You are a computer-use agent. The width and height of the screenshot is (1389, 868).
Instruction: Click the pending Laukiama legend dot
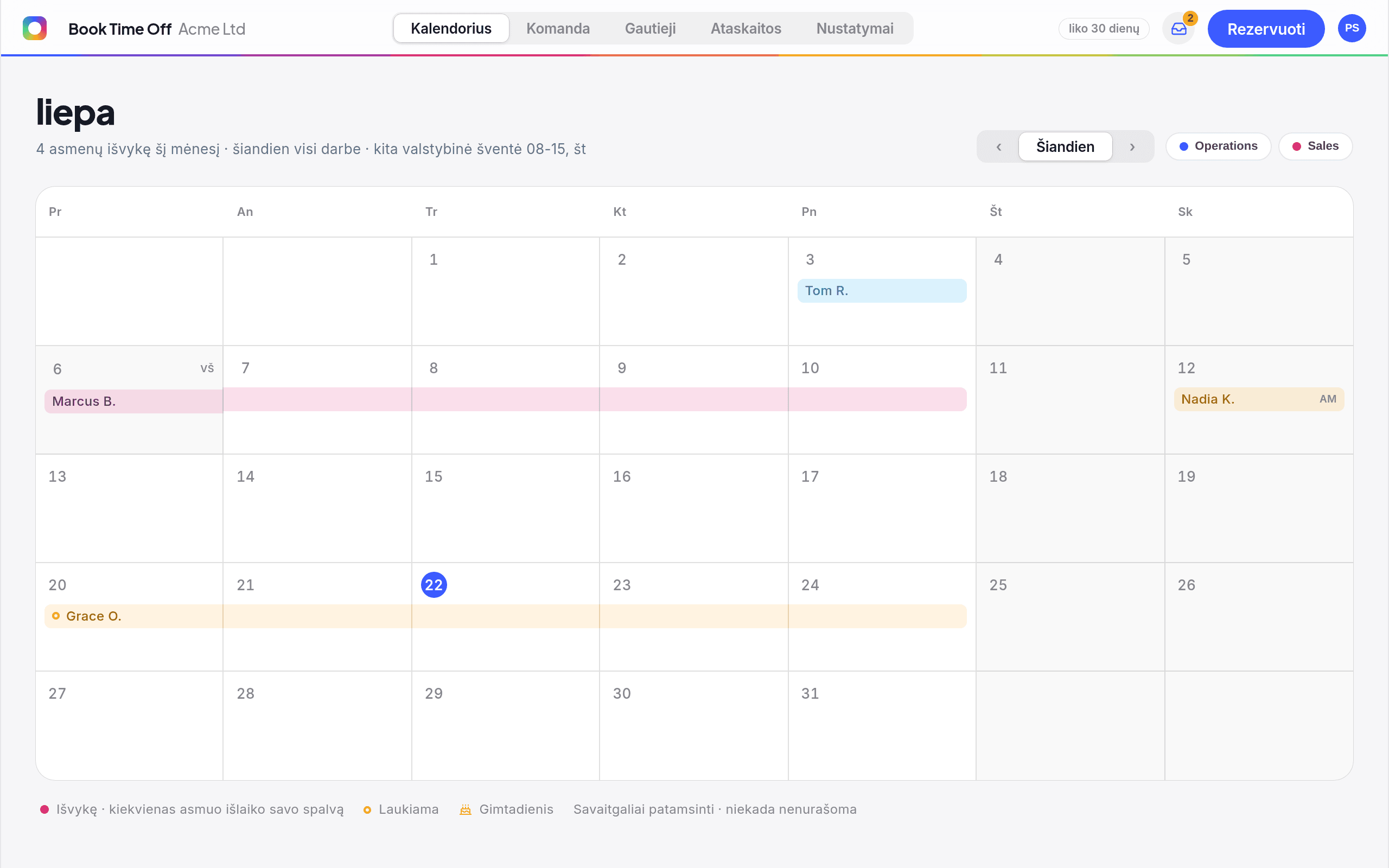(367, 810)
